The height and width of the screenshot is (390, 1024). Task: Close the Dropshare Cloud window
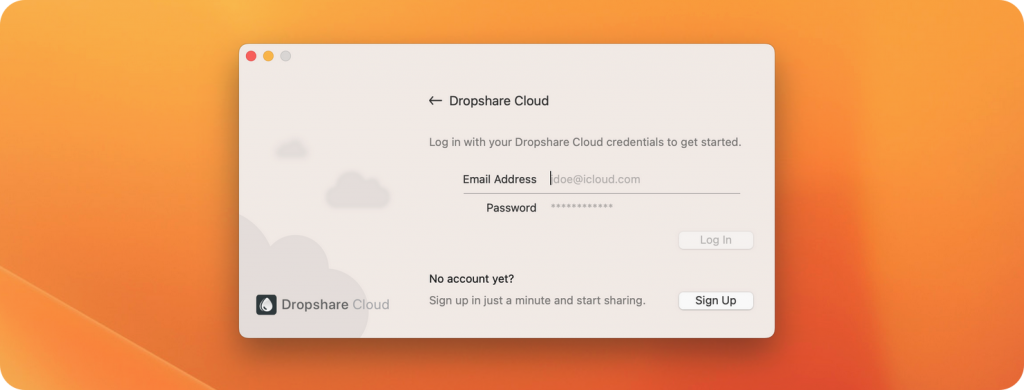click(251, 56)
